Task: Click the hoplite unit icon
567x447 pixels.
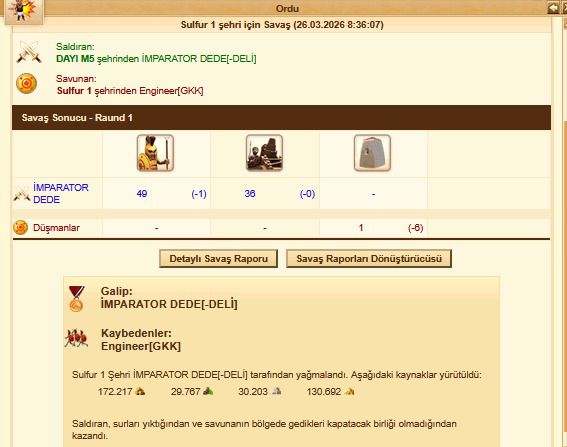Action: click(x=155, y=153)
